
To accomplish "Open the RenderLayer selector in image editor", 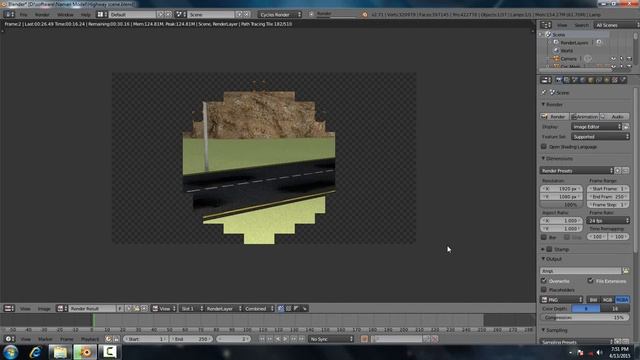I will click(223, 309).
